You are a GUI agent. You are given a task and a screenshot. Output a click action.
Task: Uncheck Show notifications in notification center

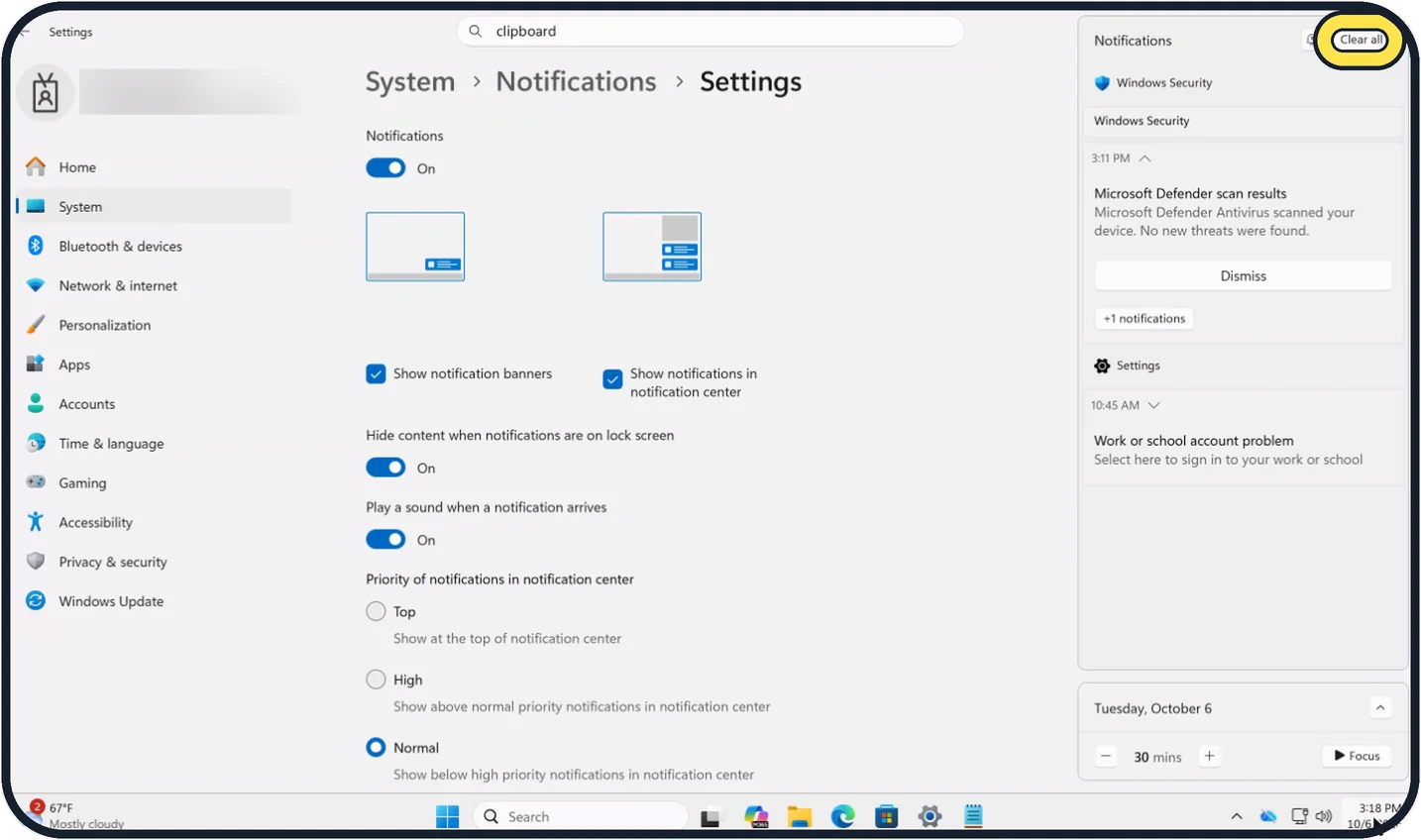612,378
